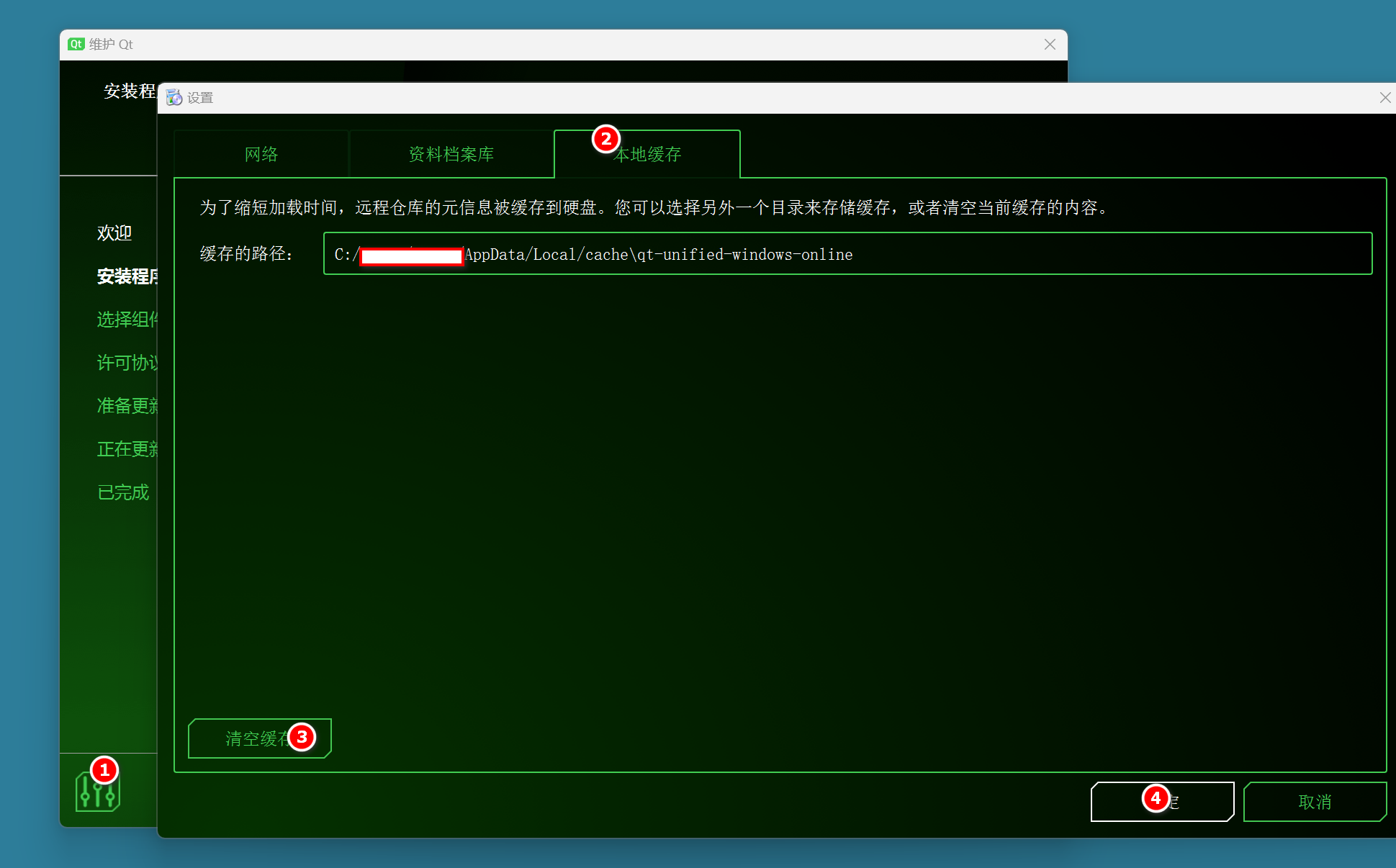Click the 正在更新 sidebar step
Viewport: 1396px width, 868px height.
127,449
